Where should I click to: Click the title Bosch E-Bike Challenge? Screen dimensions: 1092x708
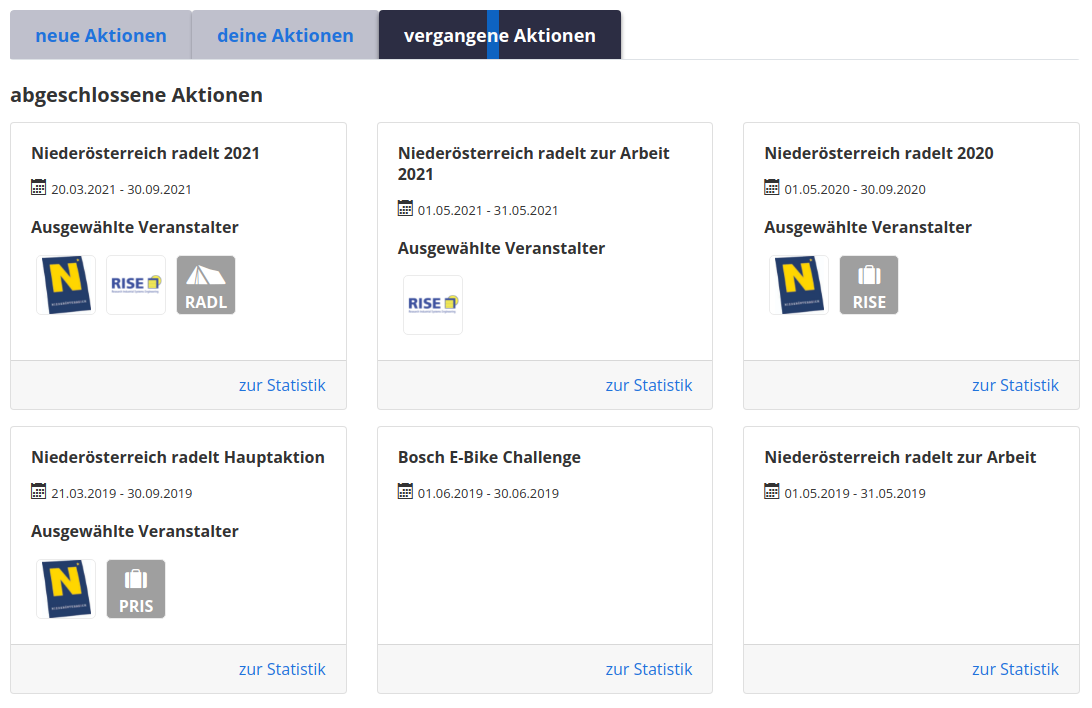489,457
